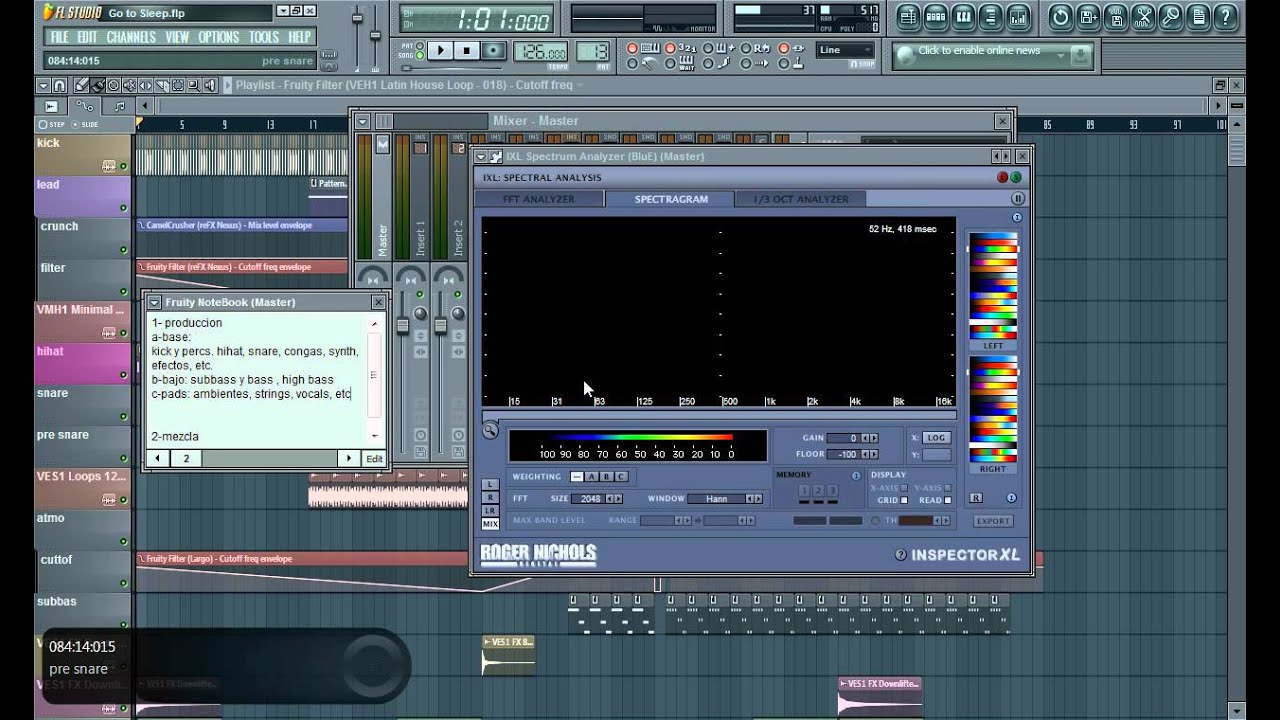The height and width of the screenshot is (720, 1280).
Task: Toggle the recording countdown 321 switch
Action: coord(670,48)
